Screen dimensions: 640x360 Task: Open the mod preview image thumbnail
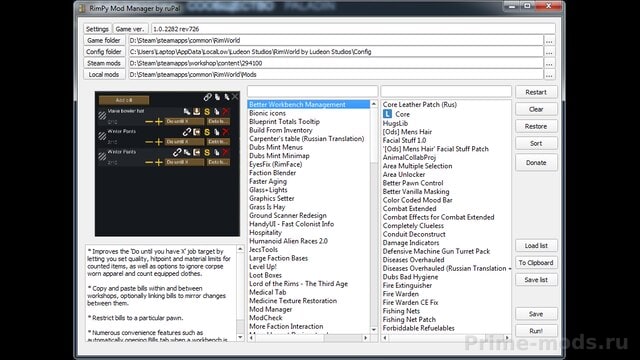pyautogui.click(x=167, y=164)
